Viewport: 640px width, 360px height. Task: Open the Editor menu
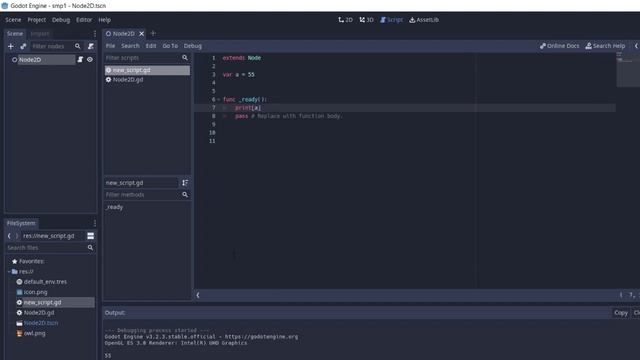[84, 20]
